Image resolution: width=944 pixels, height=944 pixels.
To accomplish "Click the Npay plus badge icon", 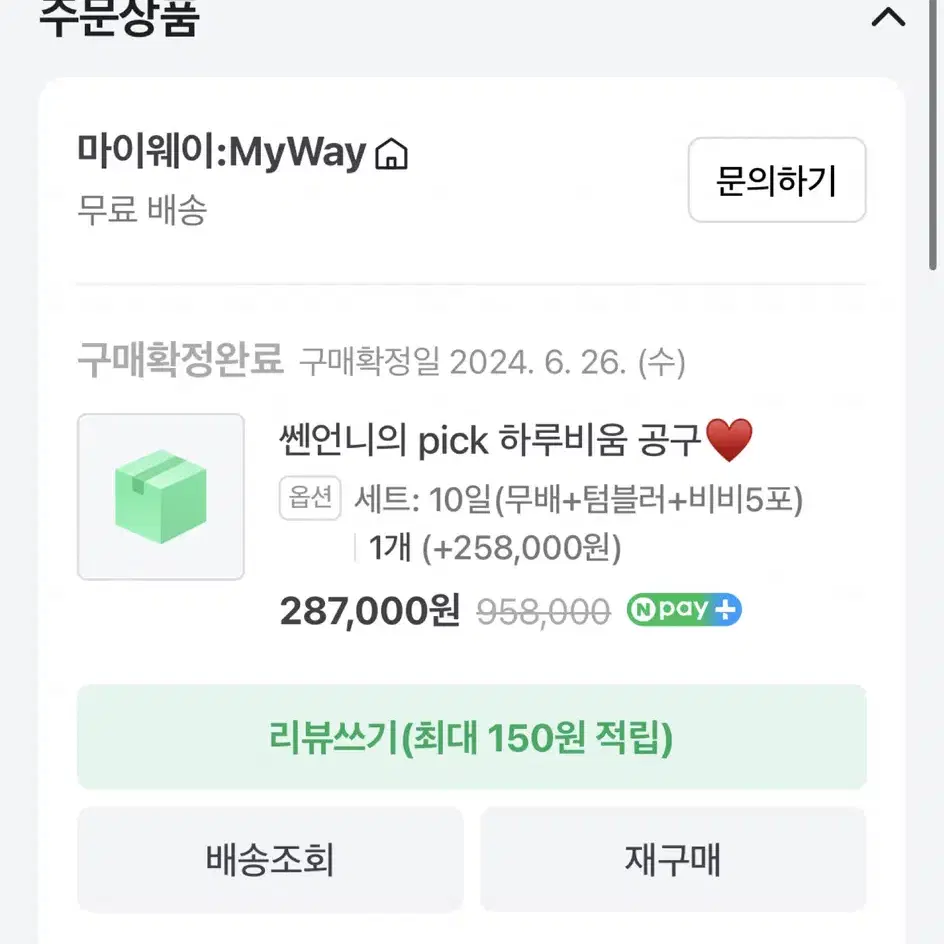I will click(684, 610).
